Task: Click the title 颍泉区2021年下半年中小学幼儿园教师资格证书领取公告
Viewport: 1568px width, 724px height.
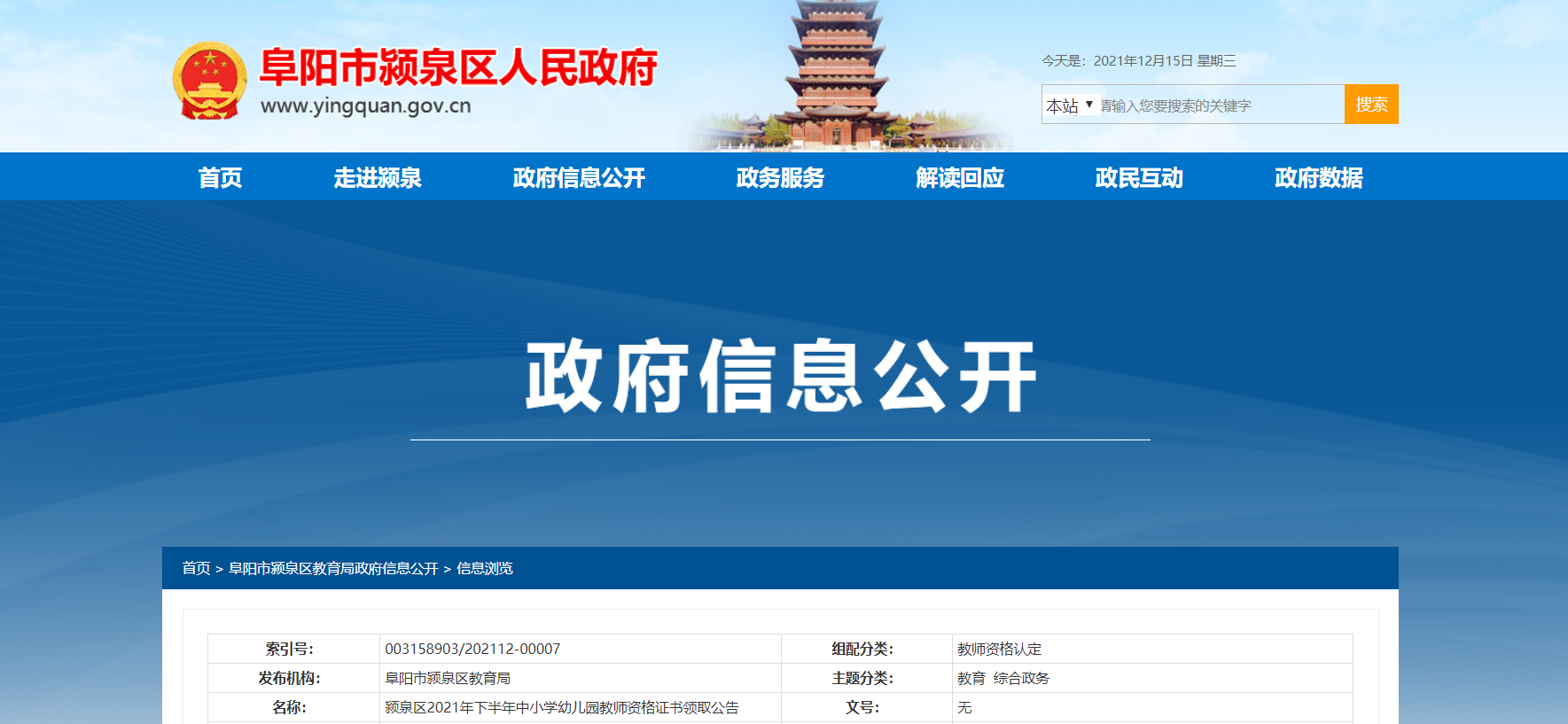Action: 562,707
